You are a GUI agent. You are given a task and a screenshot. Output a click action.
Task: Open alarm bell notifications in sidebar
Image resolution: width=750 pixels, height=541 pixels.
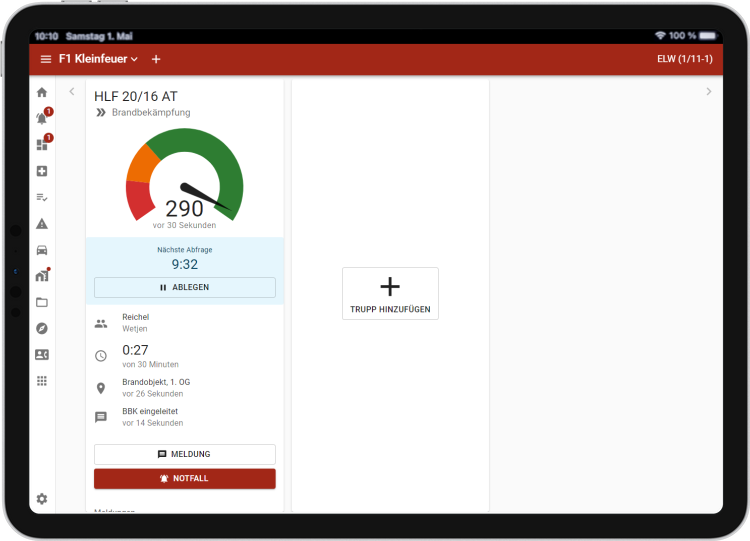pyautogui.click(x=42, y=118)
